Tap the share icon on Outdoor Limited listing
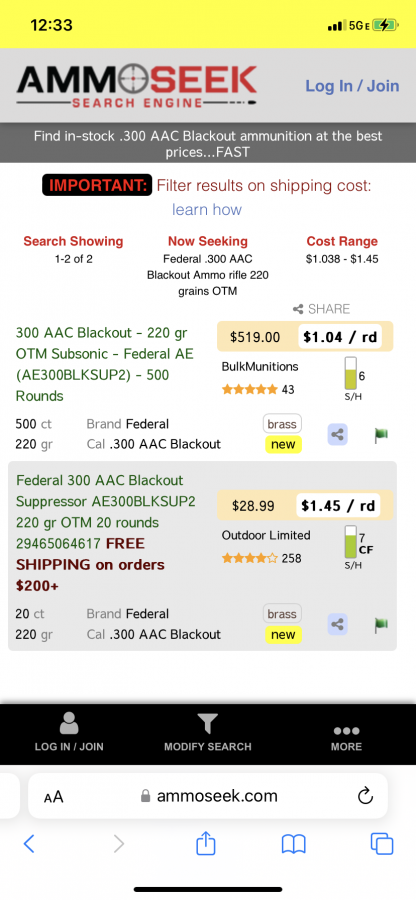This screenshot has width=416, height=900. (x=338, y=624)
